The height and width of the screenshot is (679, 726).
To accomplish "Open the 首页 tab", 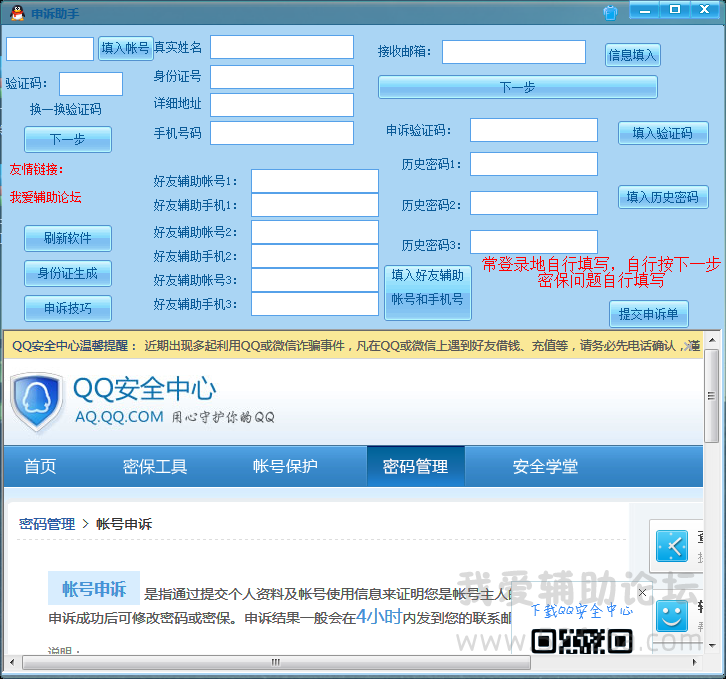I will 40,466.
